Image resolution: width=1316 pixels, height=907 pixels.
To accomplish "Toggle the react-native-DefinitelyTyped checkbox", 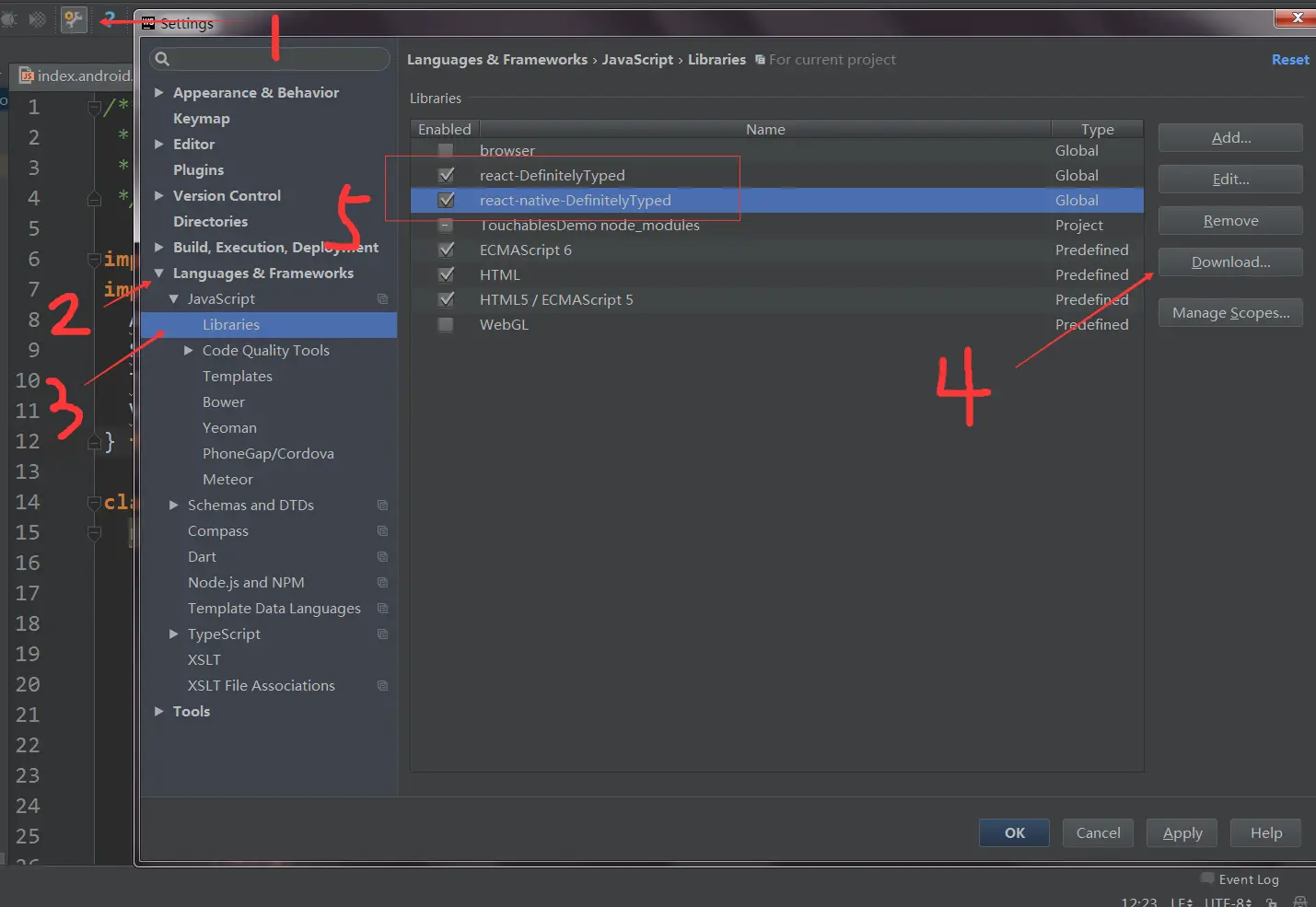I will 446,200.
